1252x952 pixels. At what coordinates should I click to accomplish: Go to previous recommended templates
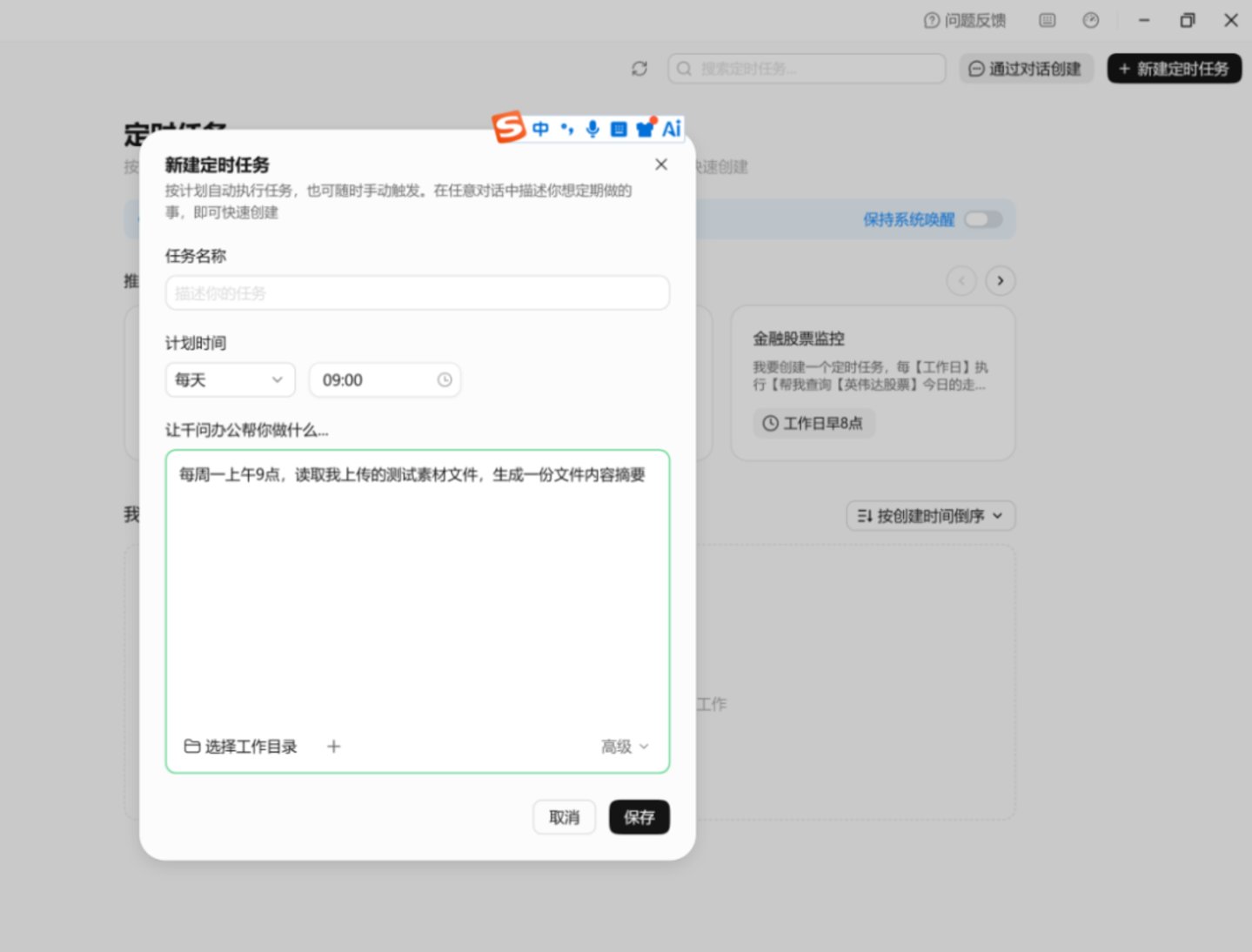(961, 280)
